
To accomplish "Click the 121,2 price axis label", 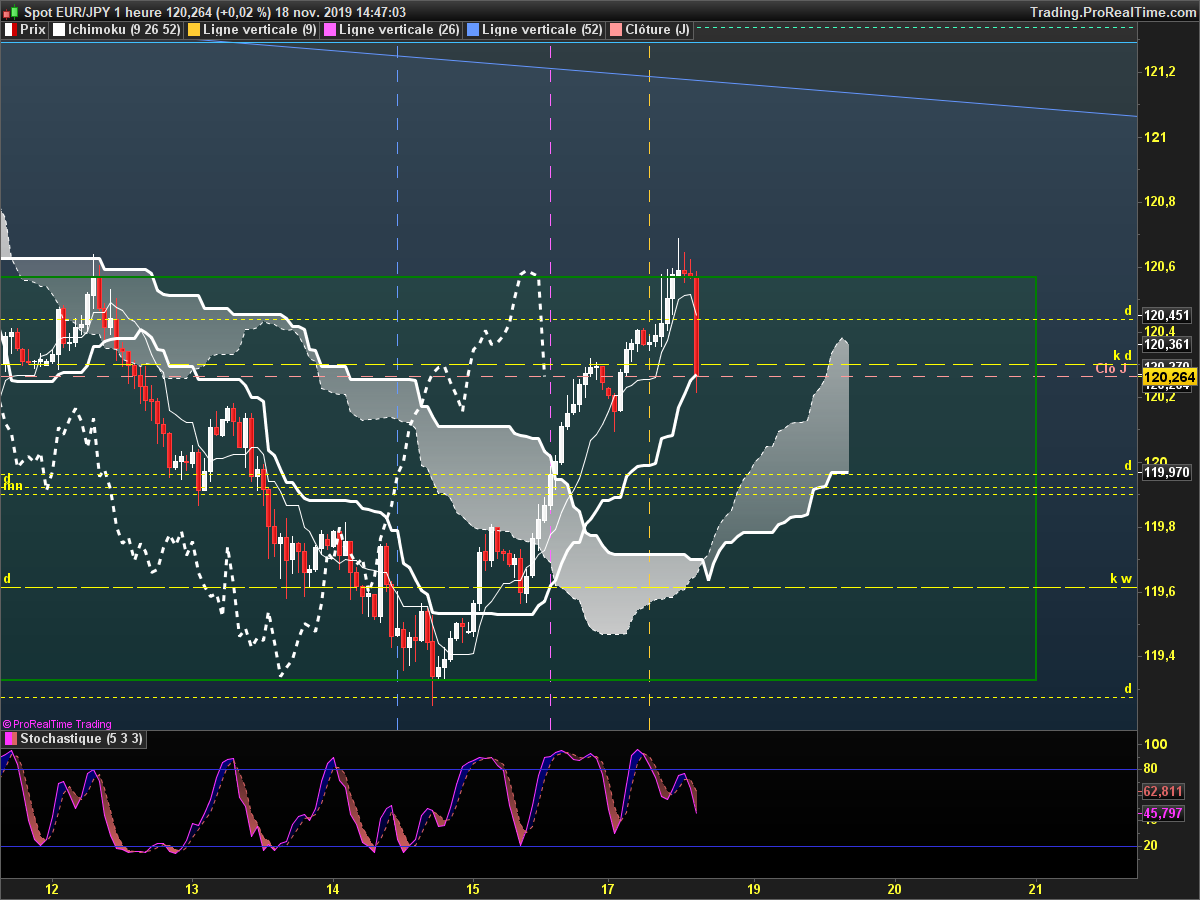I will pyautogui.click(x=1159, y=71).
